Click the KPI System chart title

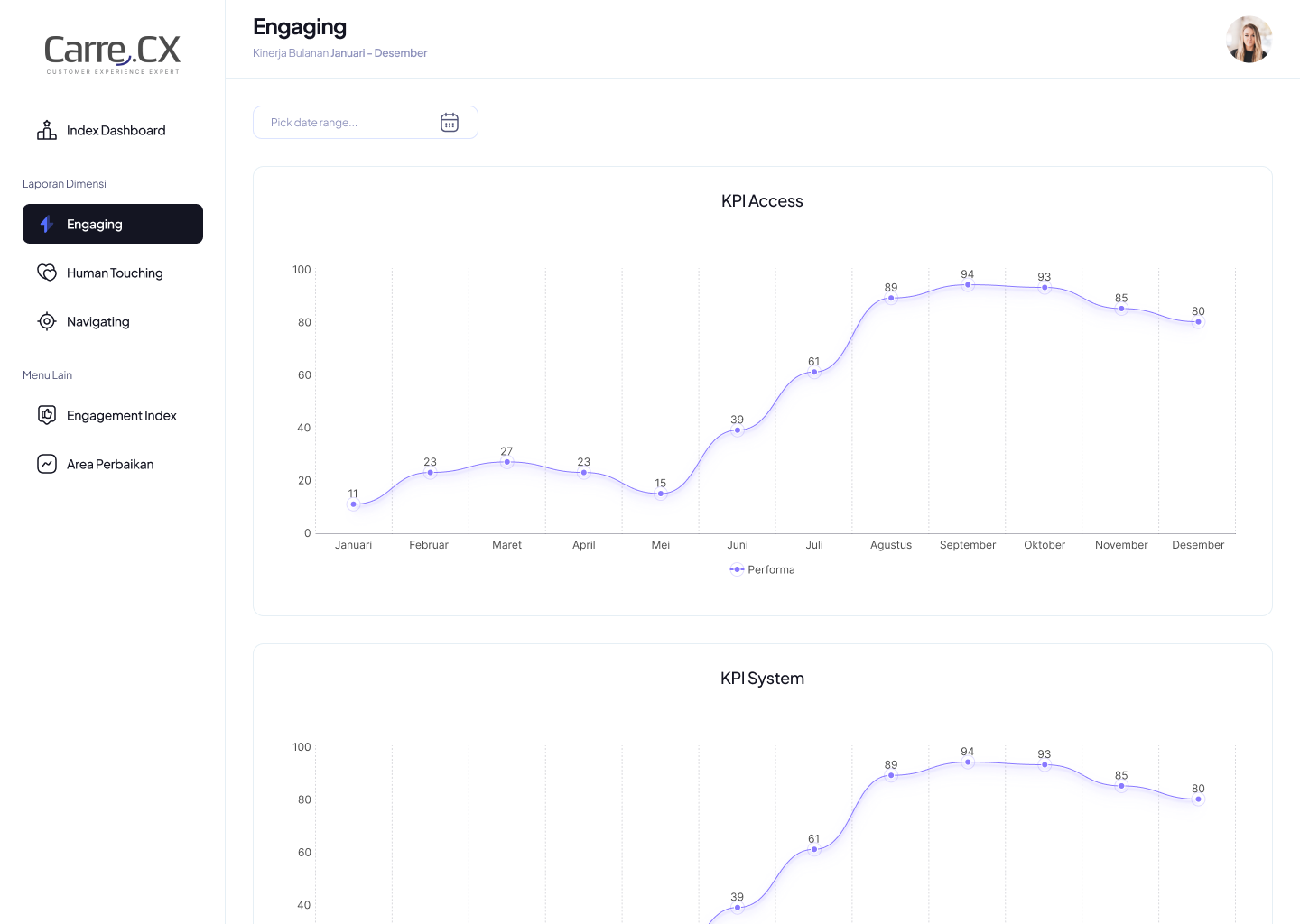point(762,678)
